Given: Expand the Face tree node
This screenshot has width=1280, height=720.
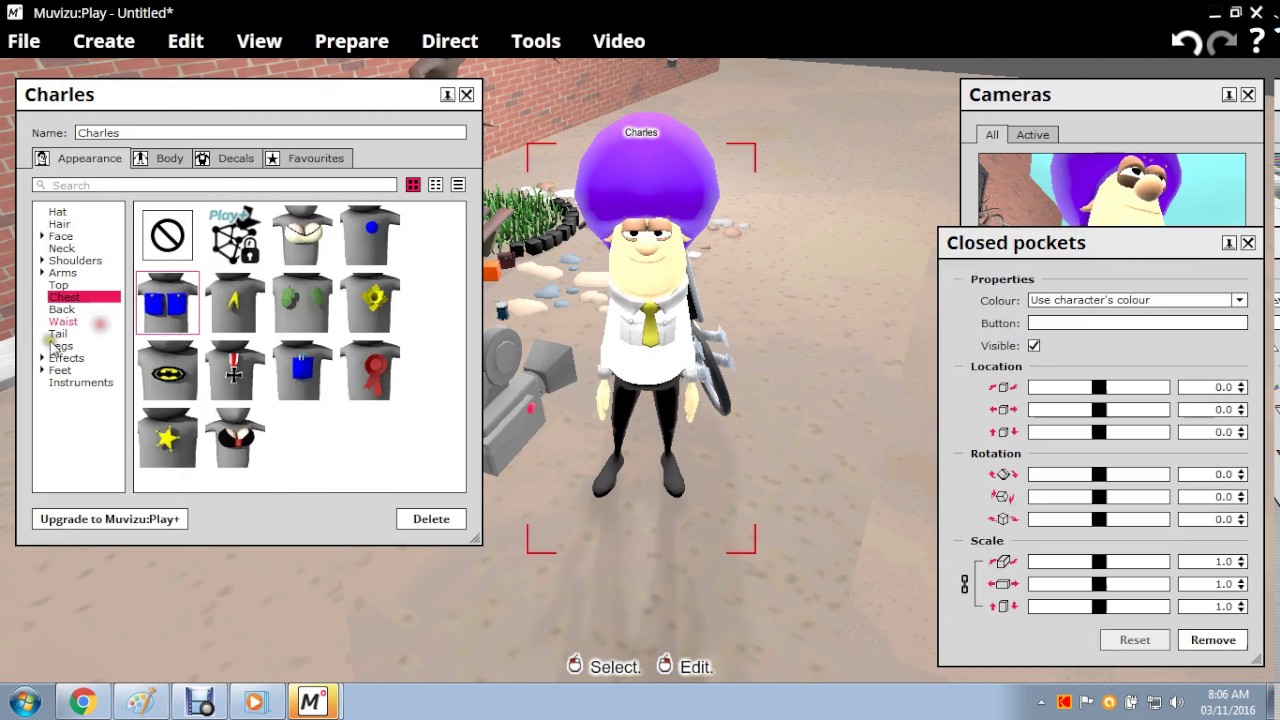Looking at the screenshot, I should (x=42, y=236).
